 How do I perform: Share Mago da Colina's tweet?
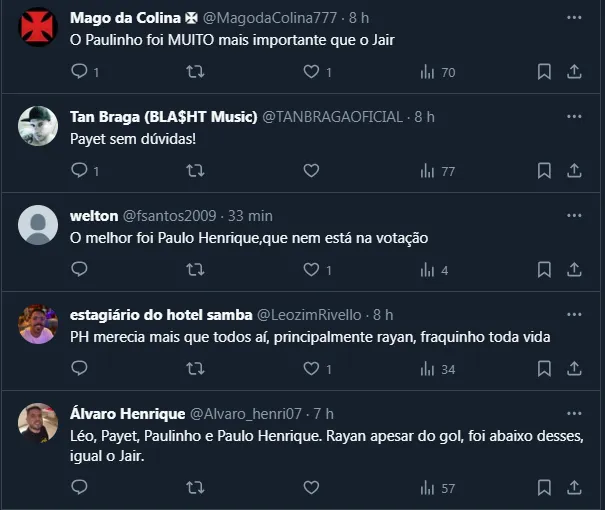click(x=574, y=72)
